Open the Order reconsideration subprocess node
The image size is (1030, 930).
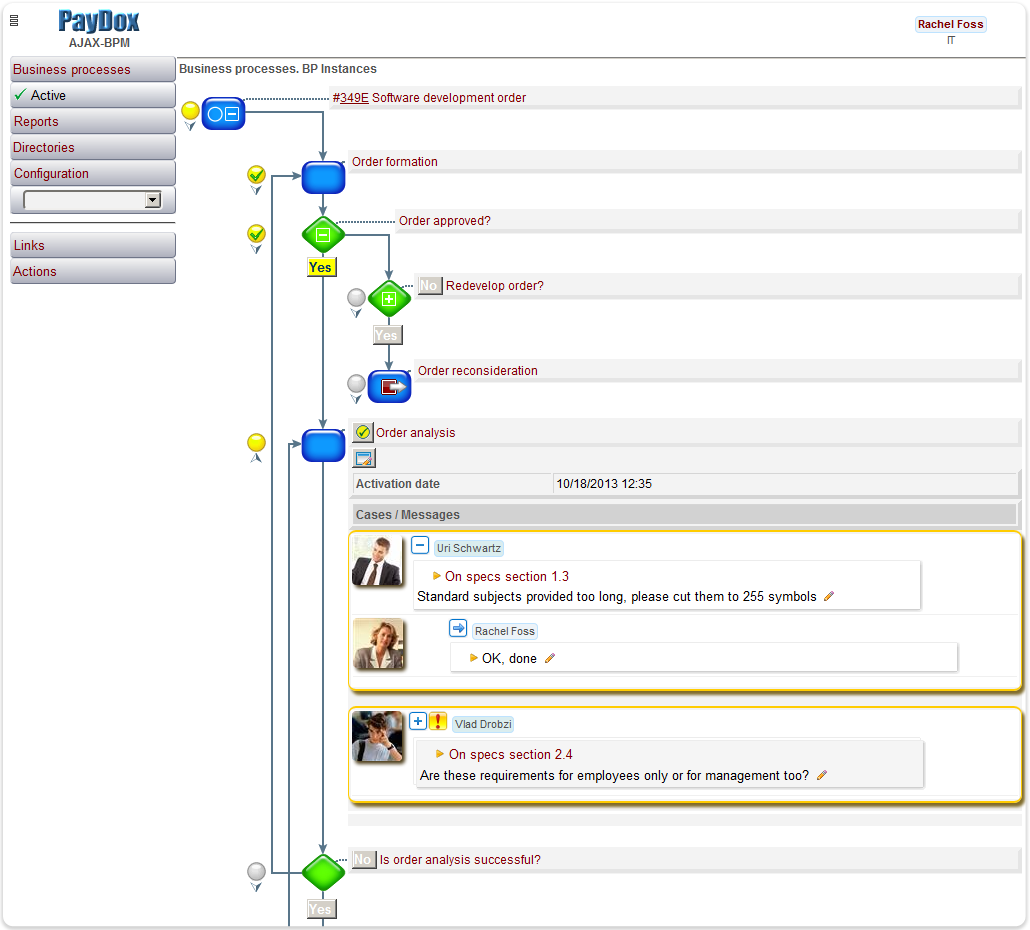tap(390, 386)
